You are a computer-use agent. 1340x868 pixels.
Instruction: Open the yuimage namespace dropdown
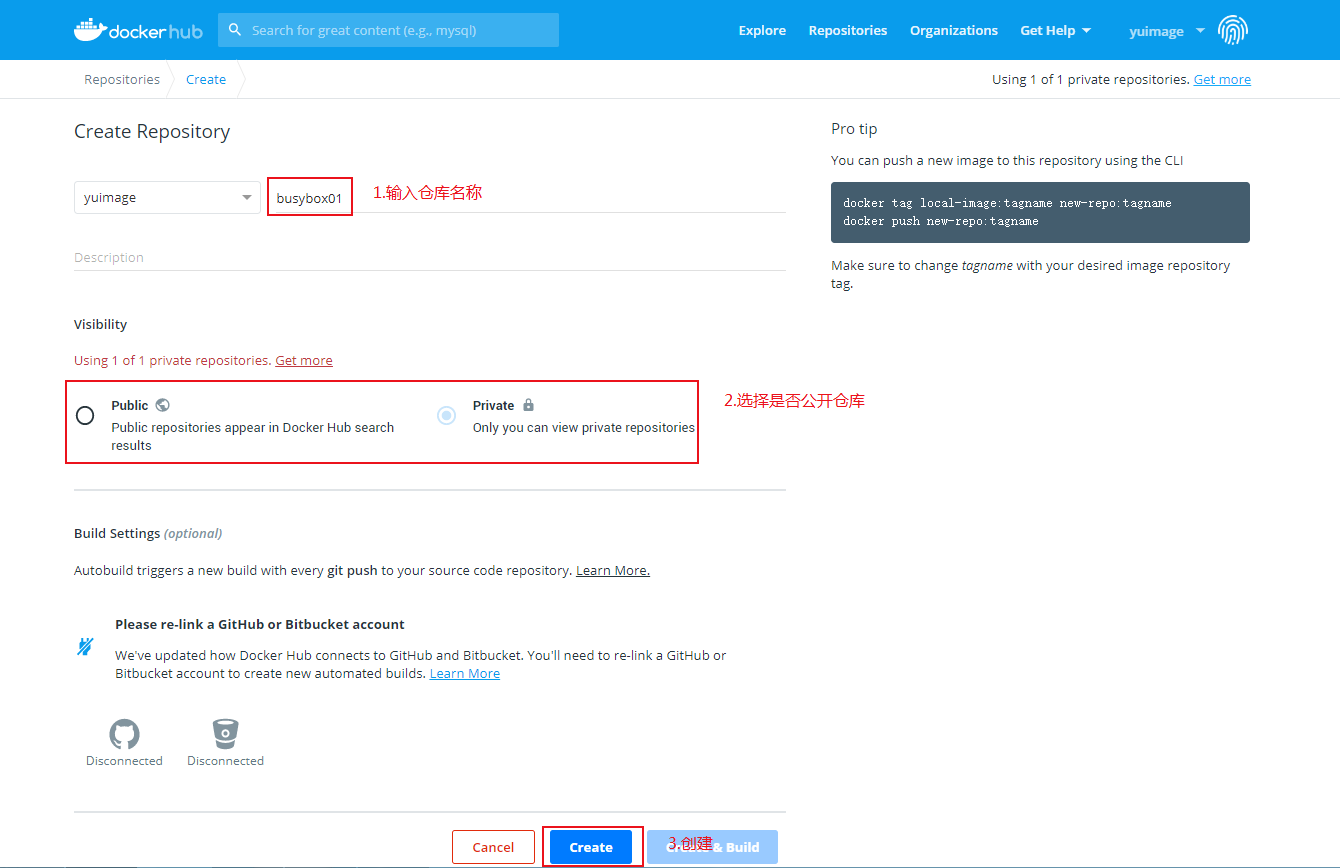pyautogui.click(x=167, y=197)
